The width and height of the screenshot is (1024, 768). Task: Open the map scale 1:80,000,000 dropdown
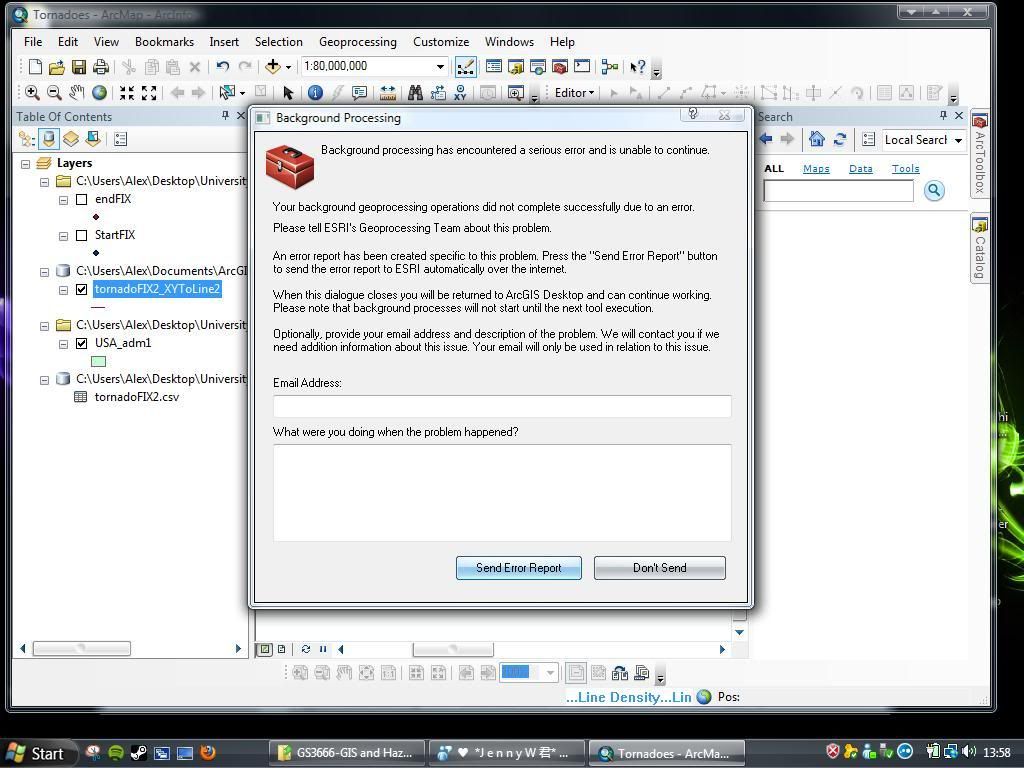tap(440, 67)
